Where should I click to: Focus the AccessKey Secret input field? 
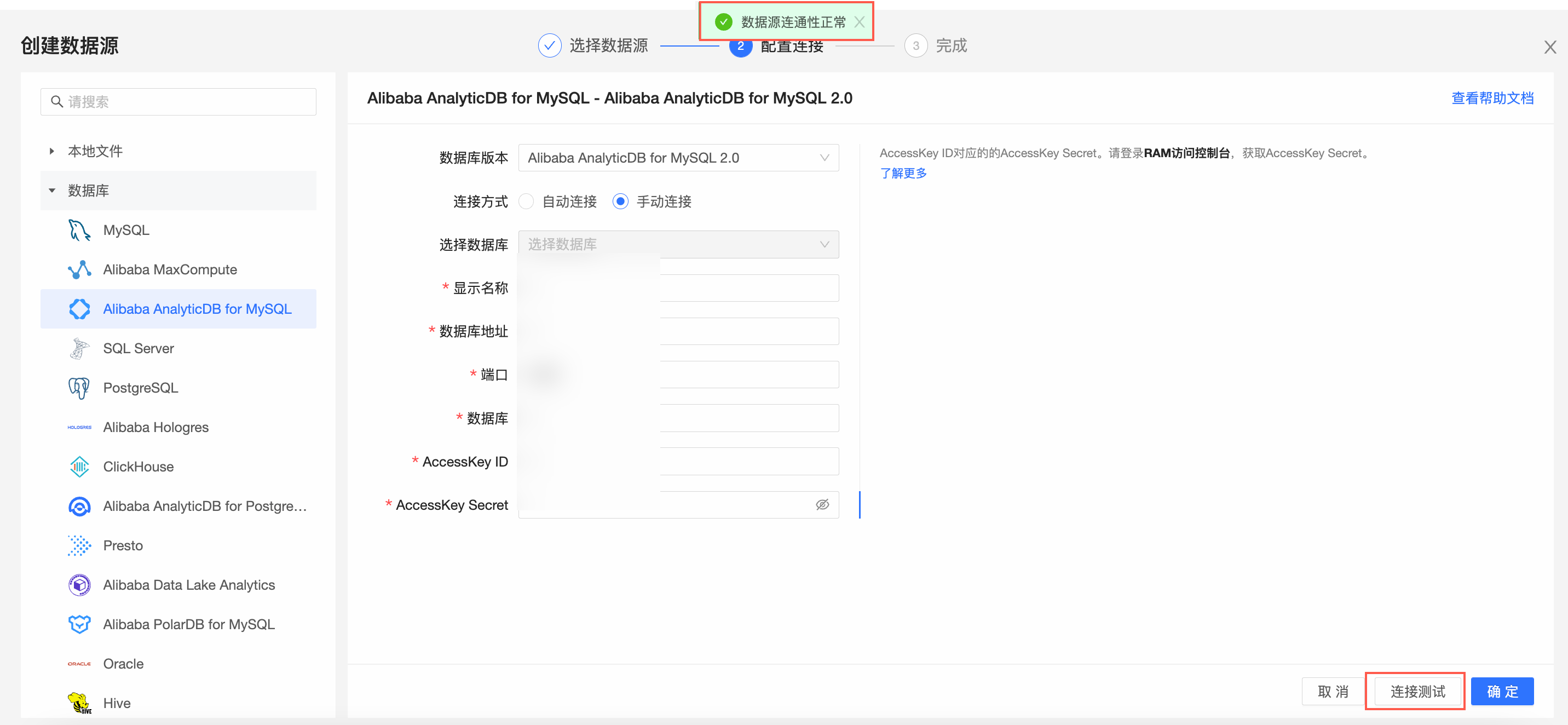(678, 505)
